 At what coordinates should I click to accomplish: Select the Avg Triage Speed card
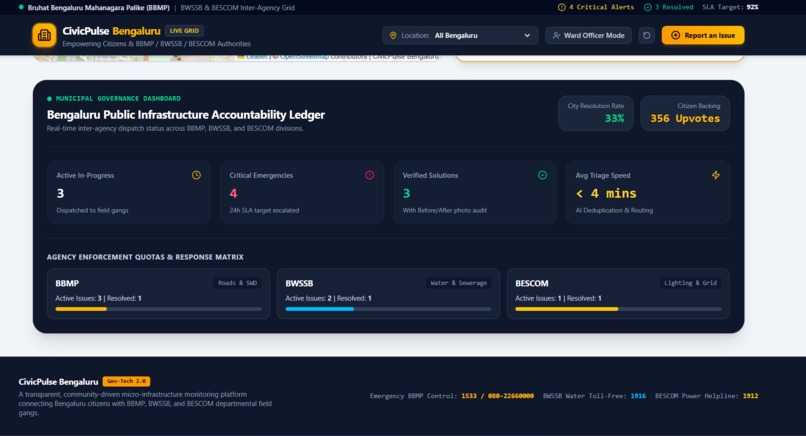tap(648, 192)
